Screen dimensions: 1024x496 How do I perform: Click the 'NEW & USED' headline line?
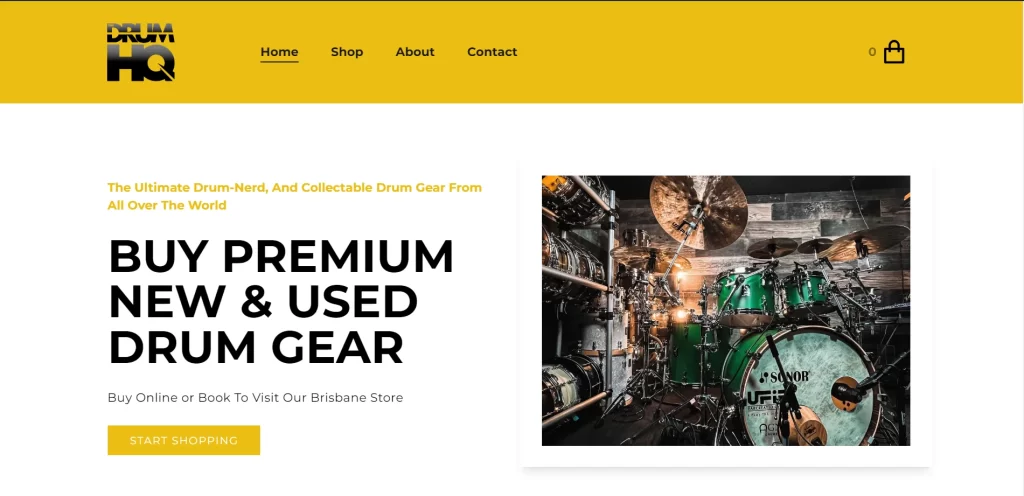coord(263,302)
